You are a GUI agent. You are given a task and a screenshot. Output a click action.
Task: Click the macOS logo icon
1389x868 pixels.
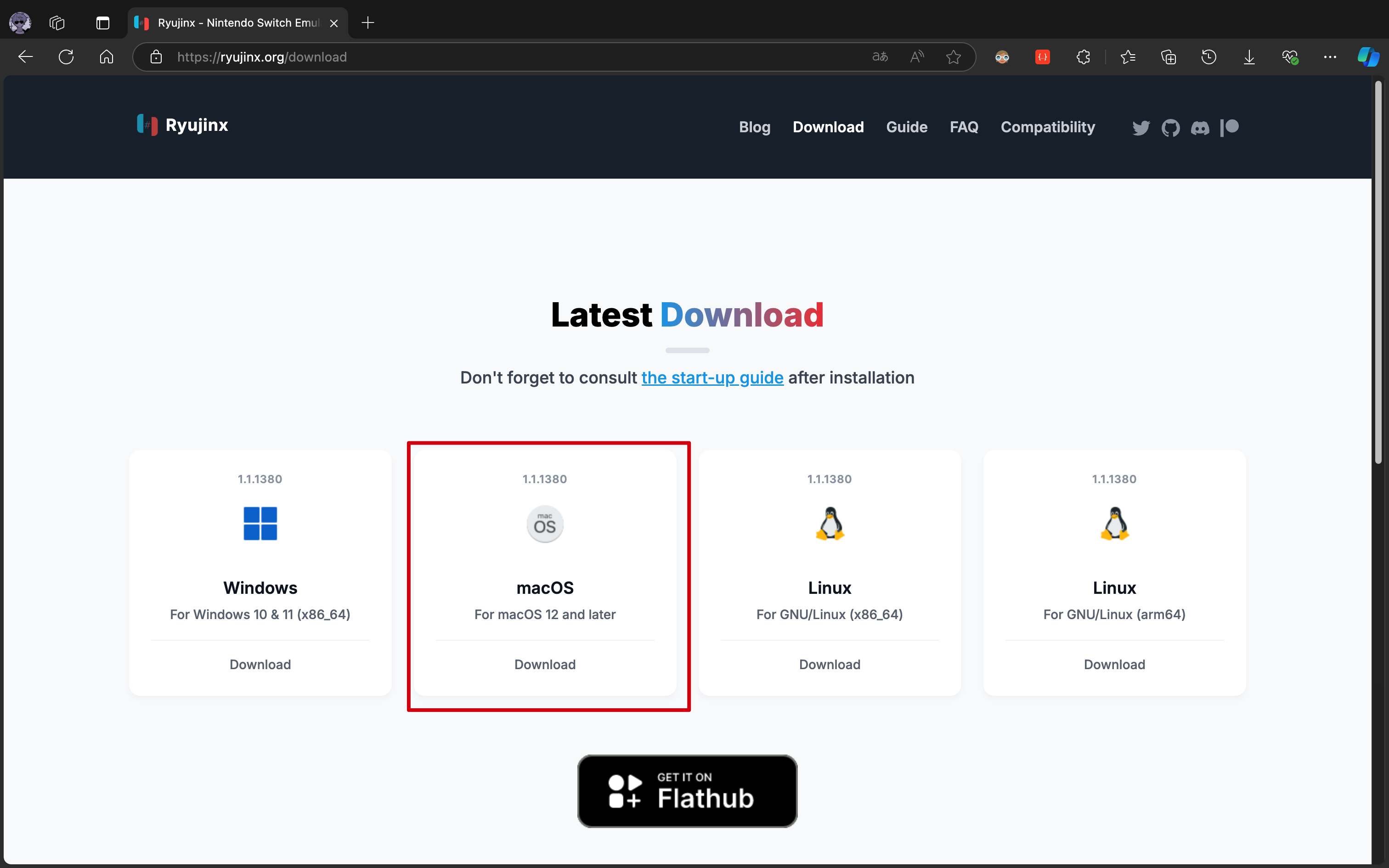pos(545,524)
